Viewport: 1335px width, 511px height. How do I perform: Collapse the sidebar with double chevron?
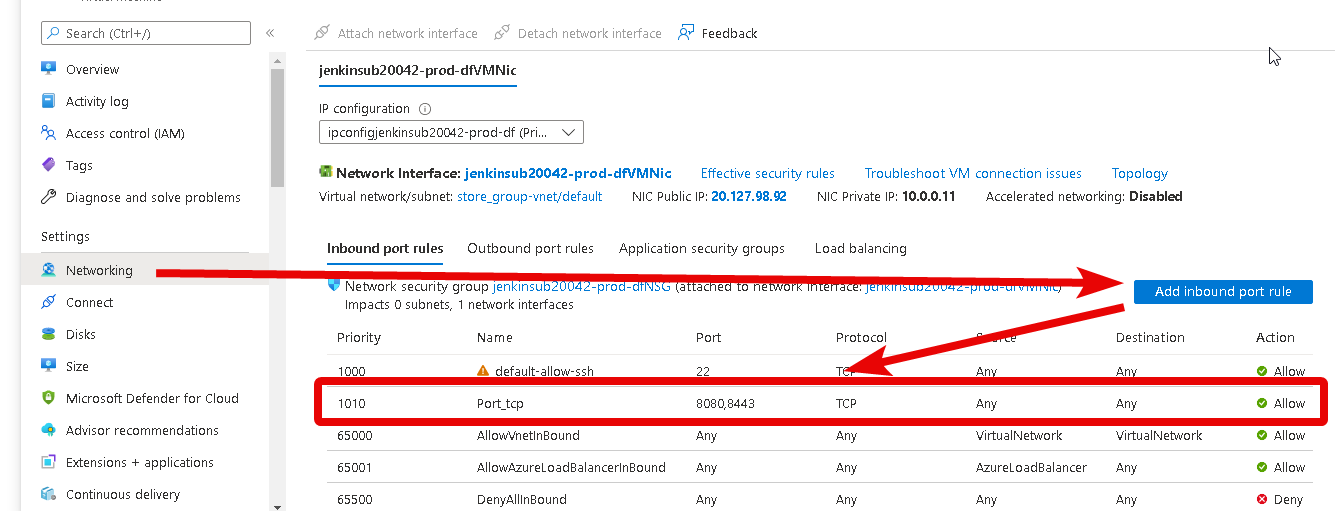(270, 33)
